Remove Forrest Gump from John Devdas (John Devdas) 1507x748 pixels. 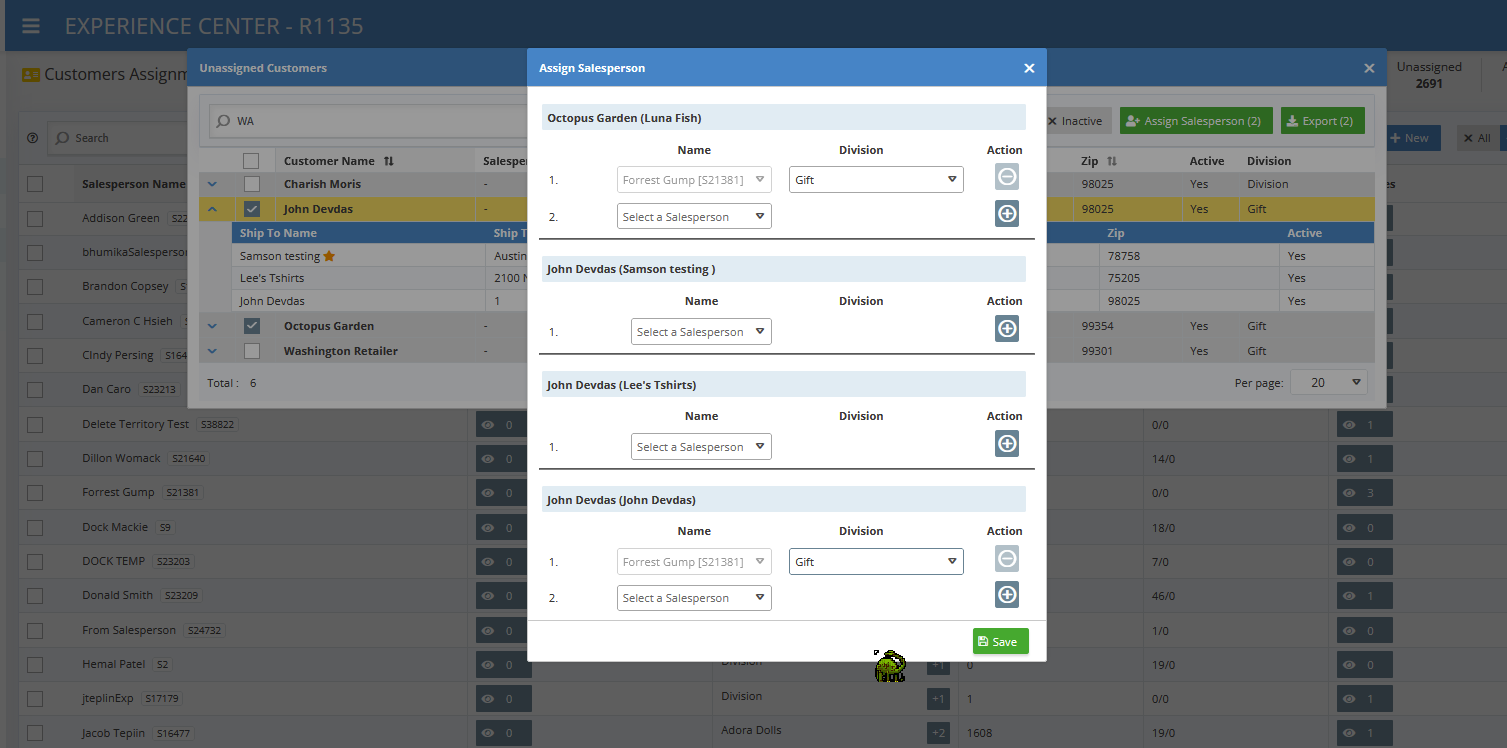click(x=1006, y=558)
